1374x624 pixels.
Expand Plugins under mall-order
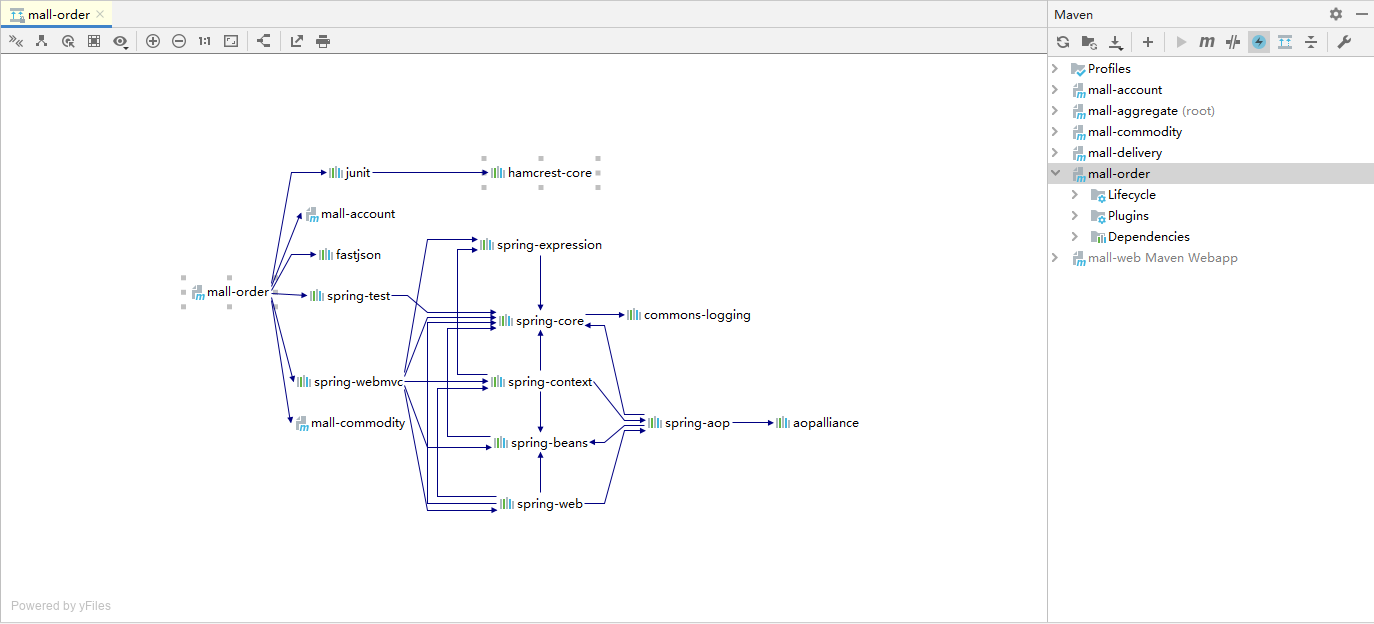pos(1075,216)
